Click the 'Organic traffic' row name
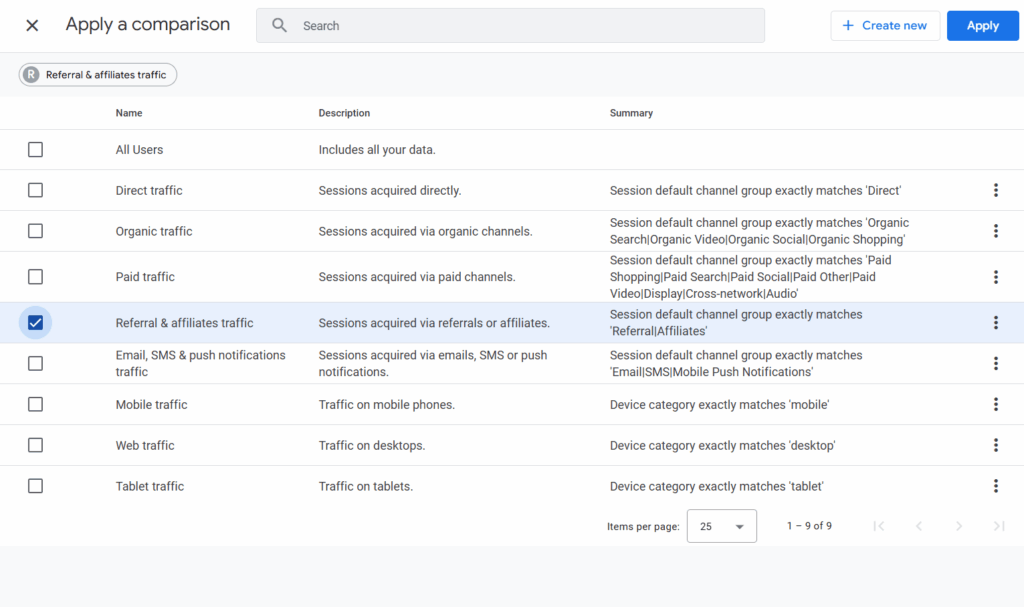The height and width of the screenshot is (607, 1024). 153,231
